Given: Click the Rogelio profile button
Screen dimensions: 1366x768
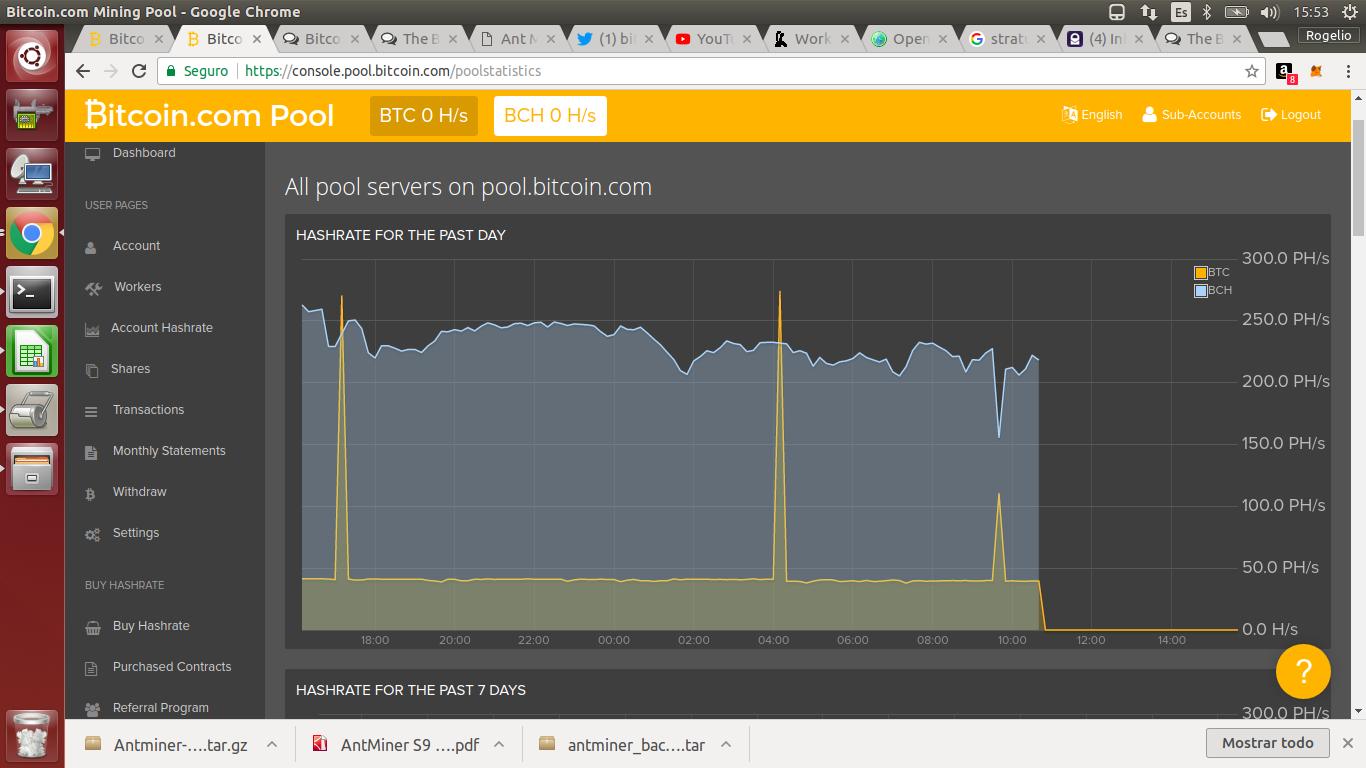Looking at the screenshot, I should pyautogui.click(x=1328, y=35).
